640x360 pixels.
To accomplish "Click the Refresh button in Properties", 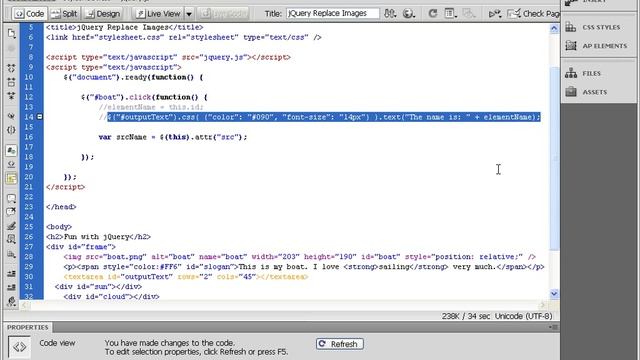I will click(340, 344).
